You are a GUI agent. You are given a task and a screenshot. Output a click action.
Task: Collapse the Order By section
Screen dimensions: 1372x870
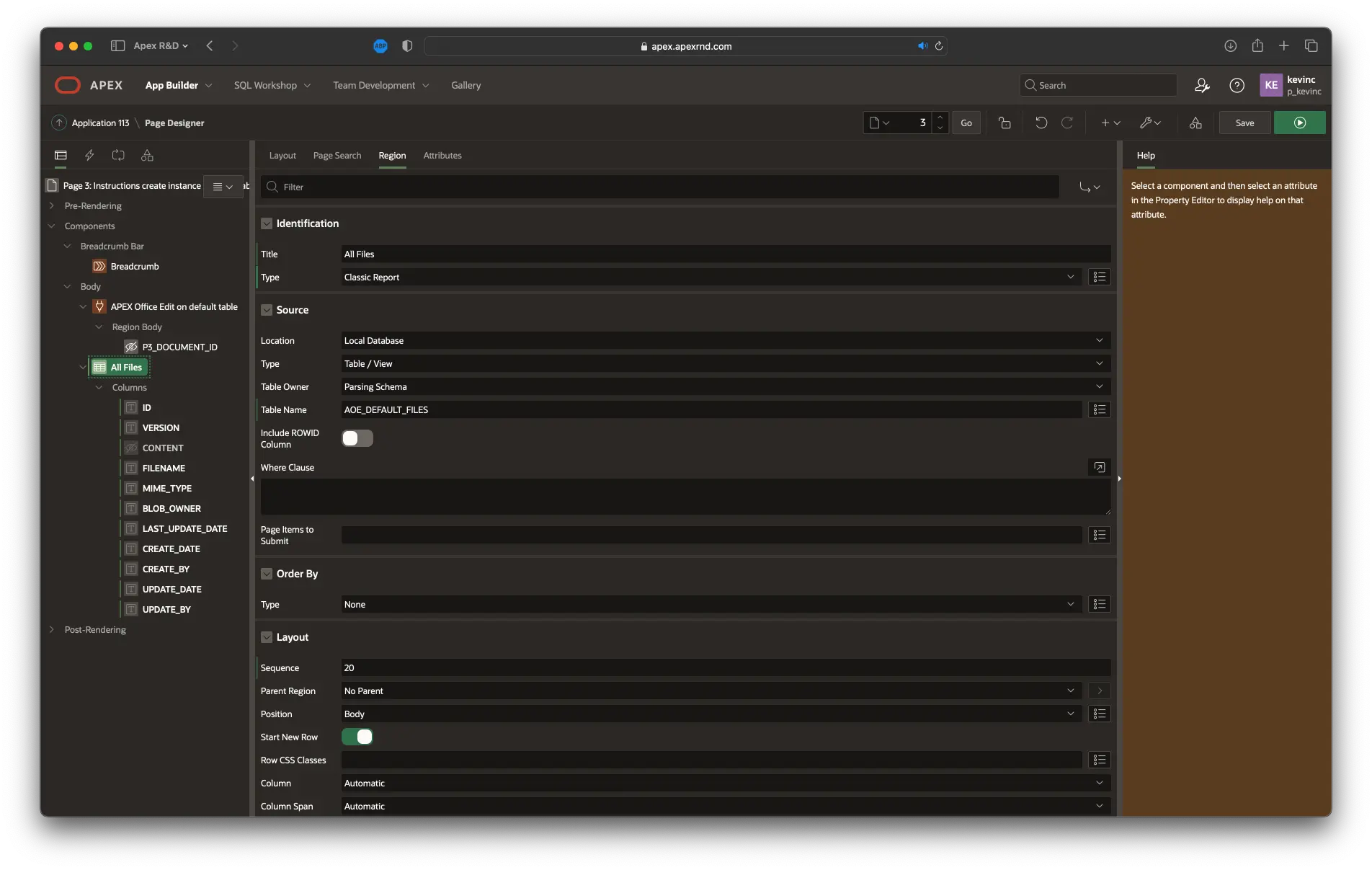point(267,574)
